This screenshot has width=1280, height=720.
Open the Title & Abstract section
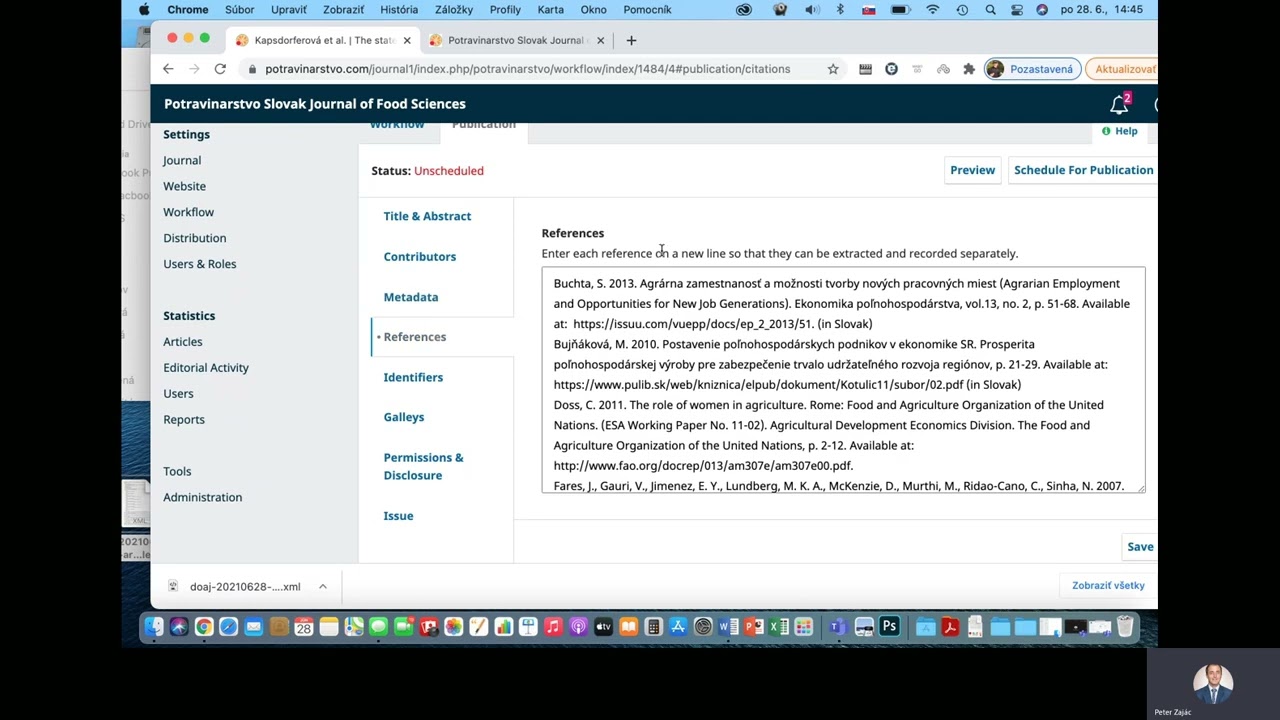tap(427, 216)
